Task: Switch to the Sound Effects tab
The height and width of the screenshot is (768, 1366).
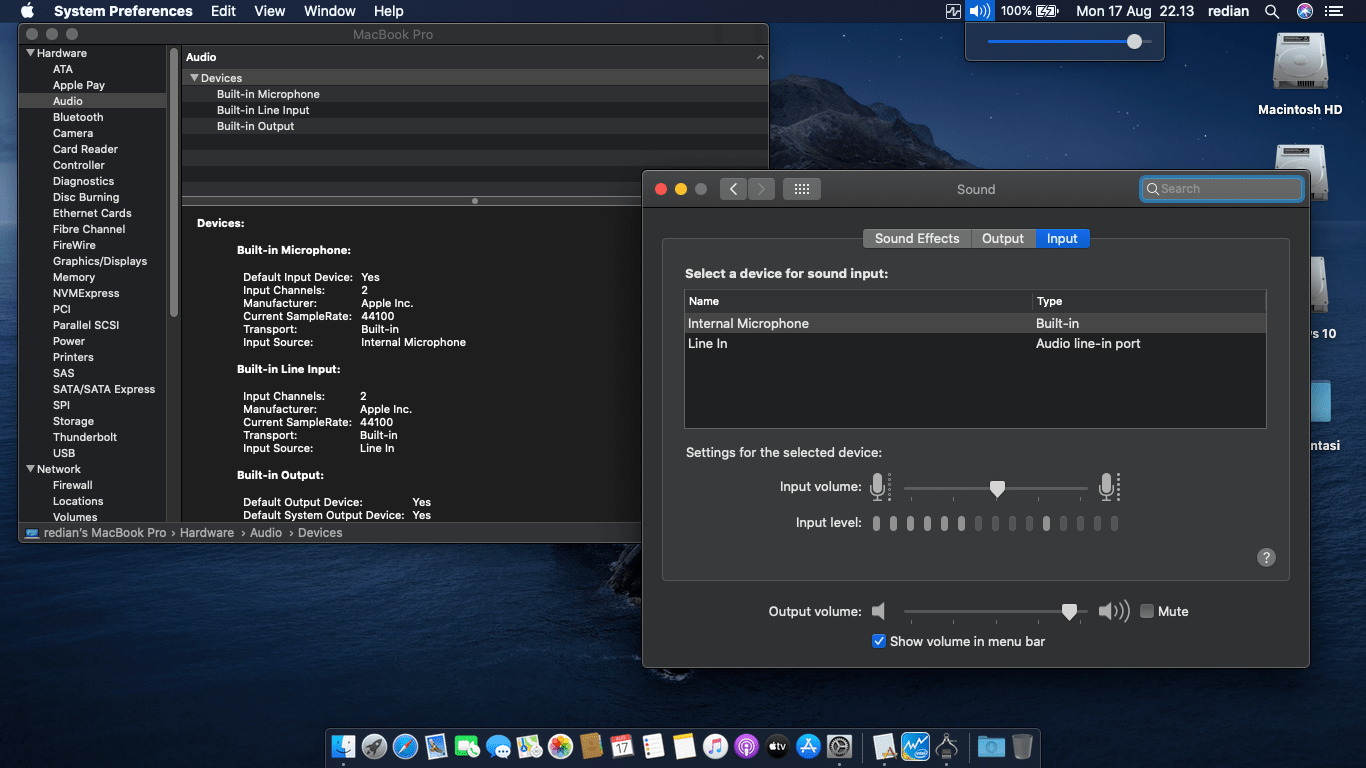Action: [917, 238]
